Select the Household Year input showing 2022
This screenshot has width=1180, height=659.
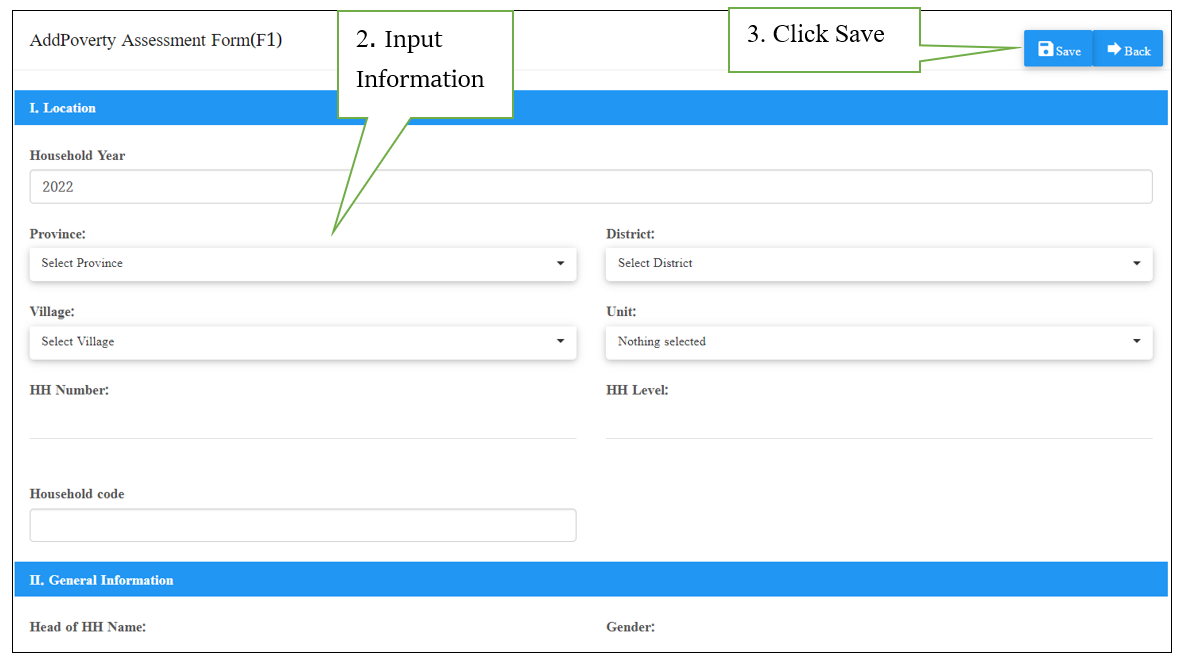pyautogui.click(x=590, y=186)
